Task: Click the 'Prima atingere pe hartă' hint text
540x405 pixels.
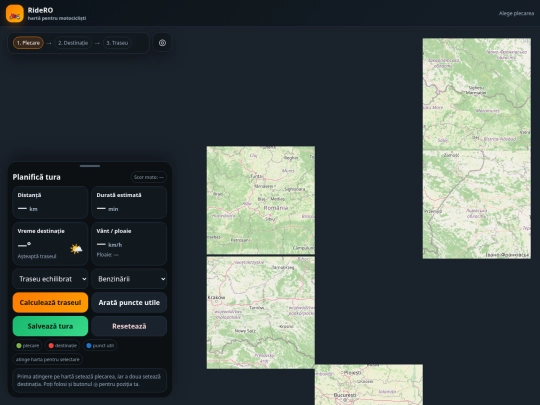Action: point(89,380)
